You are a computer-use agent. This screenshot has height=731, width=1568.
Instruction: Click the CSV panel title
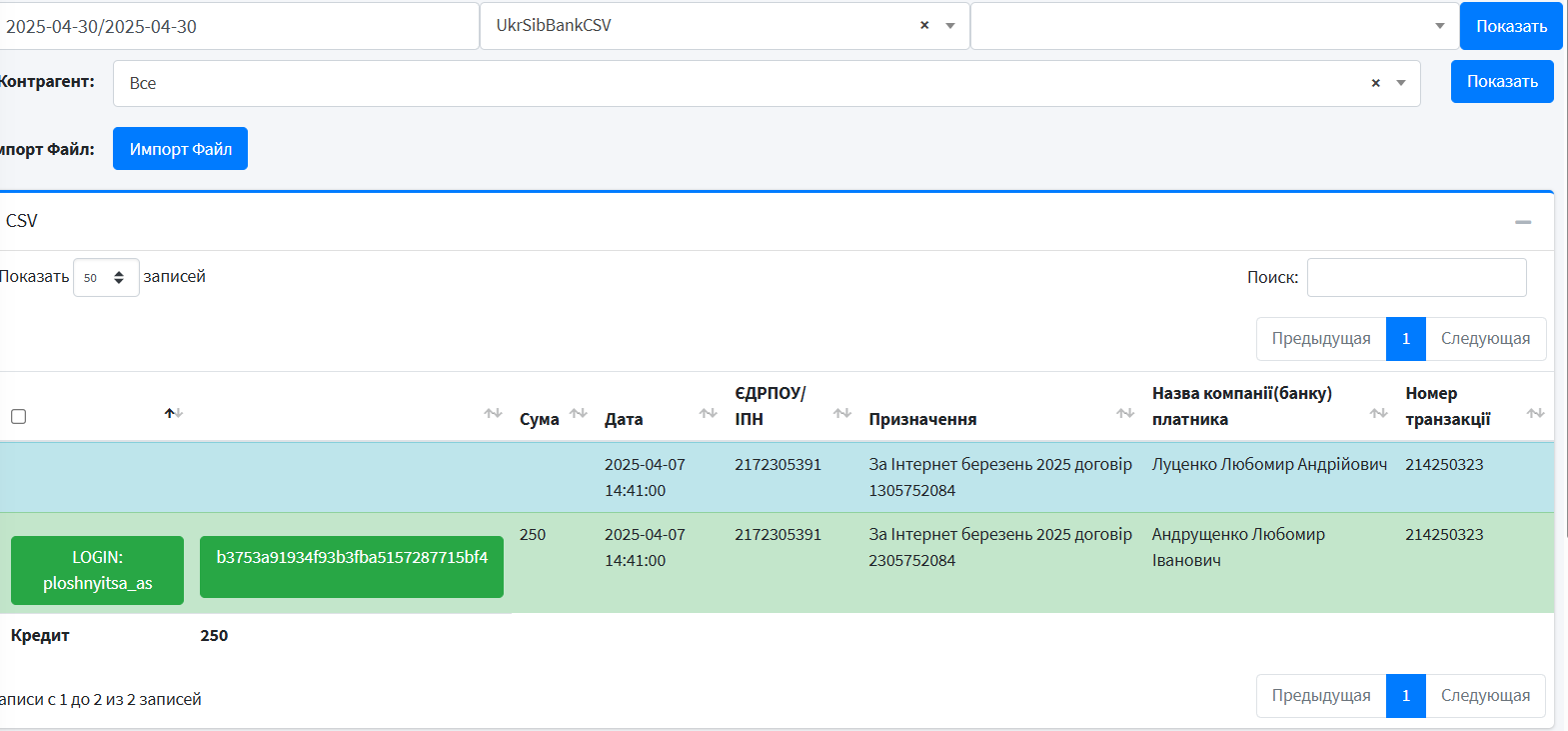22,221
